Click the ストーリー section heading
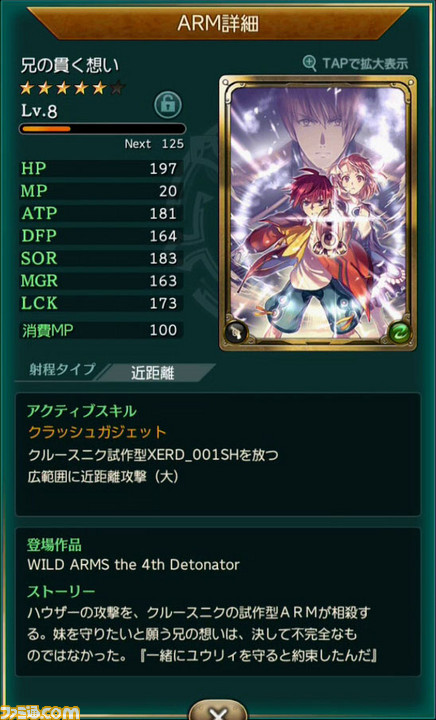The image size is (436, 720). pos(61,591)
